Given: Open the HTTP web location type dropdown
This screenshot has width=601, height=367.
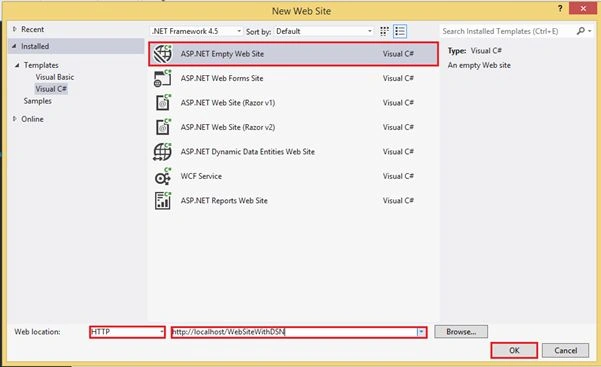Looking at the screenshot, I should click(x=127, y=332).
